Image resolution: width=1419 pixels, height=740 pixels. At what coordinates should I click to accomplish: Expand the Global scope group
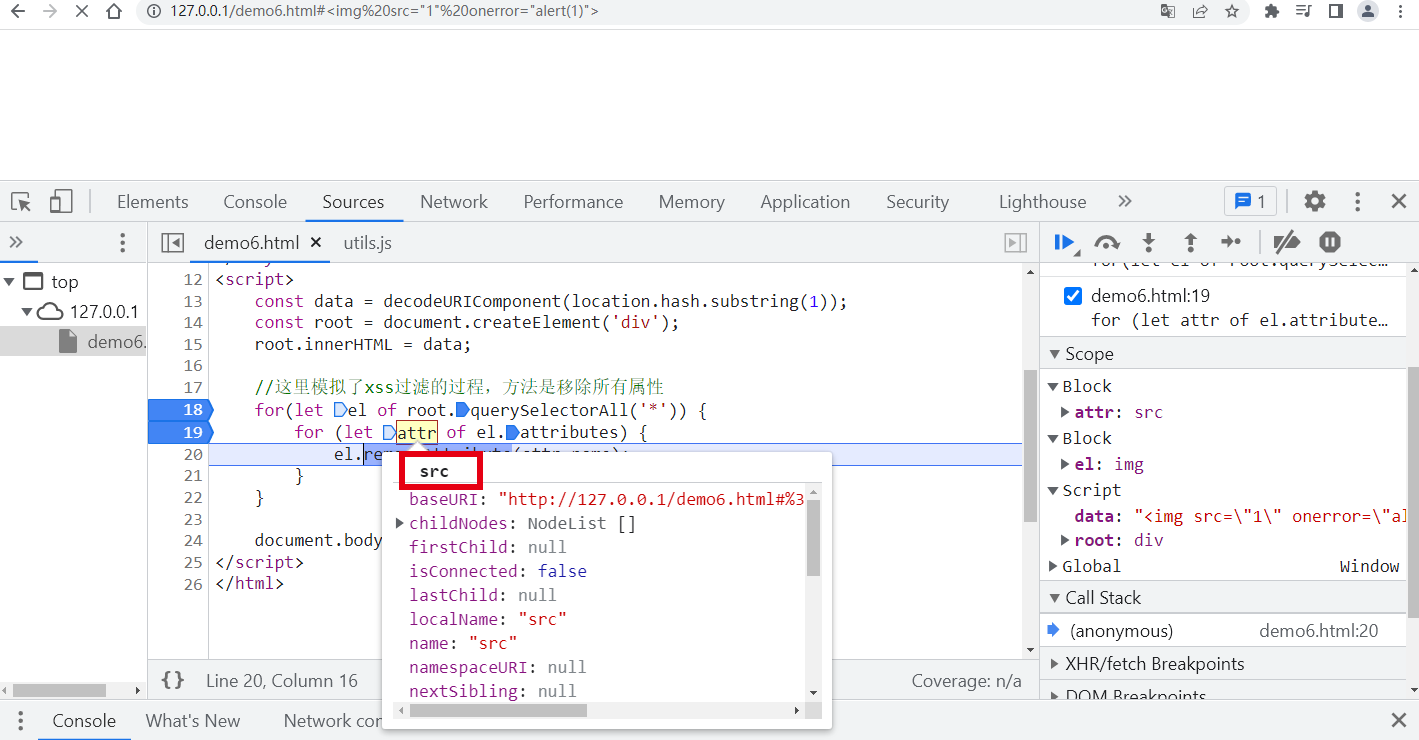1053,566
